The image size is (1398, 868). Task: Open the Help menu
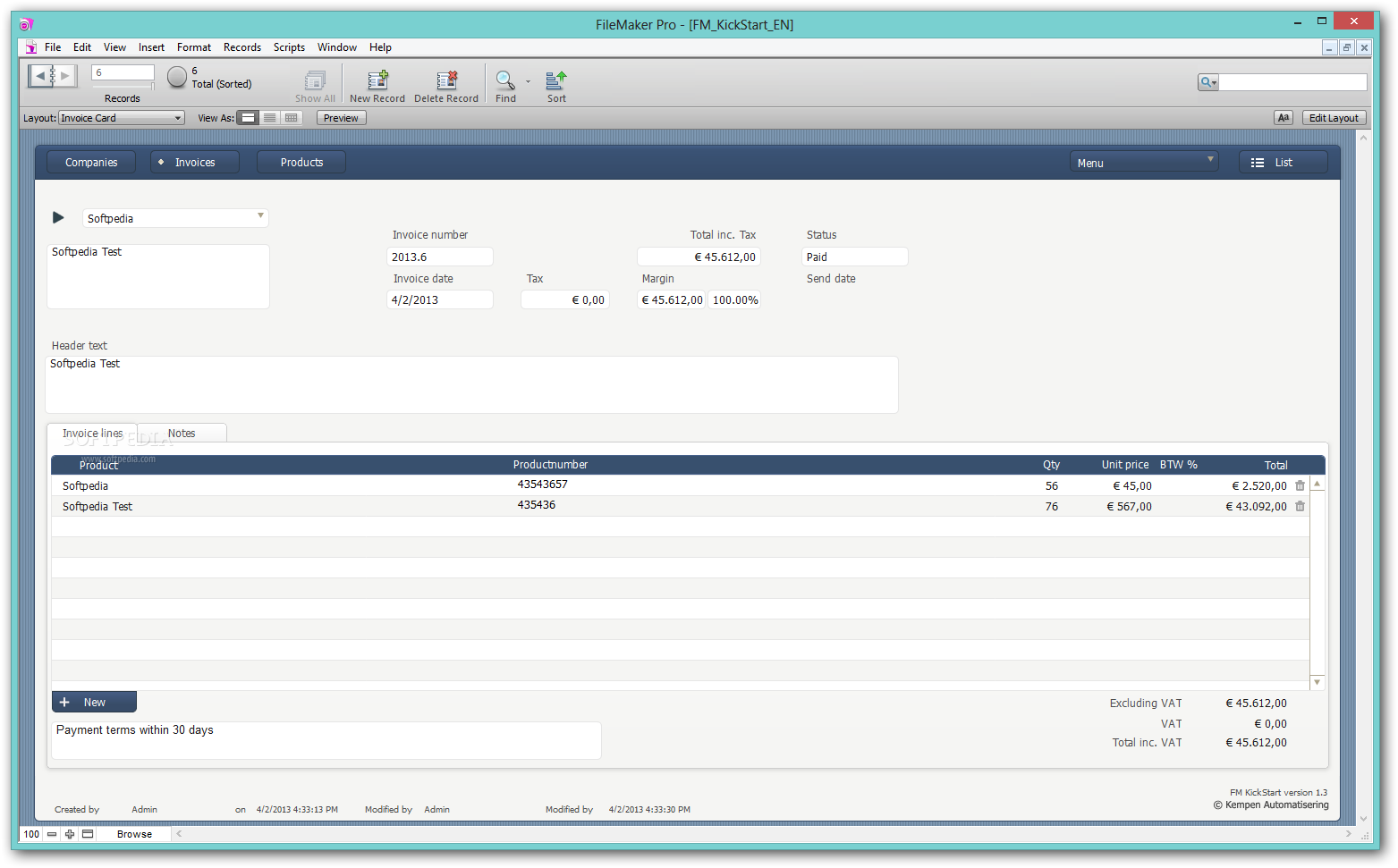point(380,47)
